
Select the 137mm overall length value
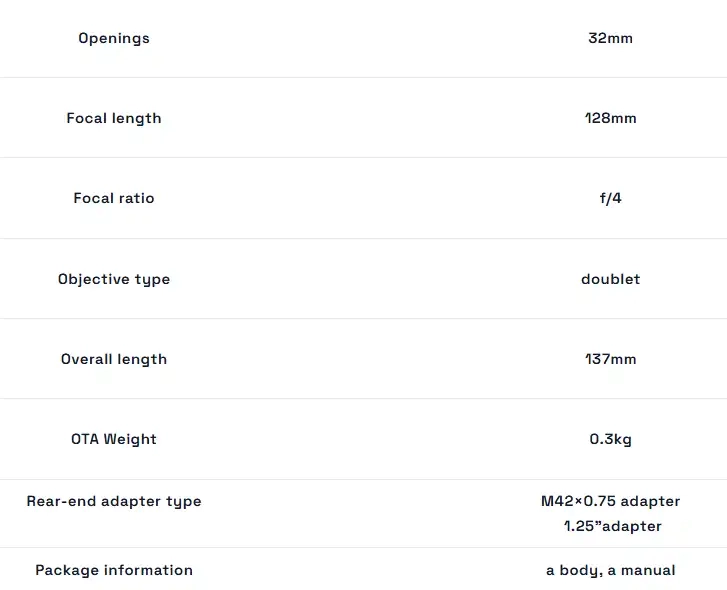click(610, 359)
